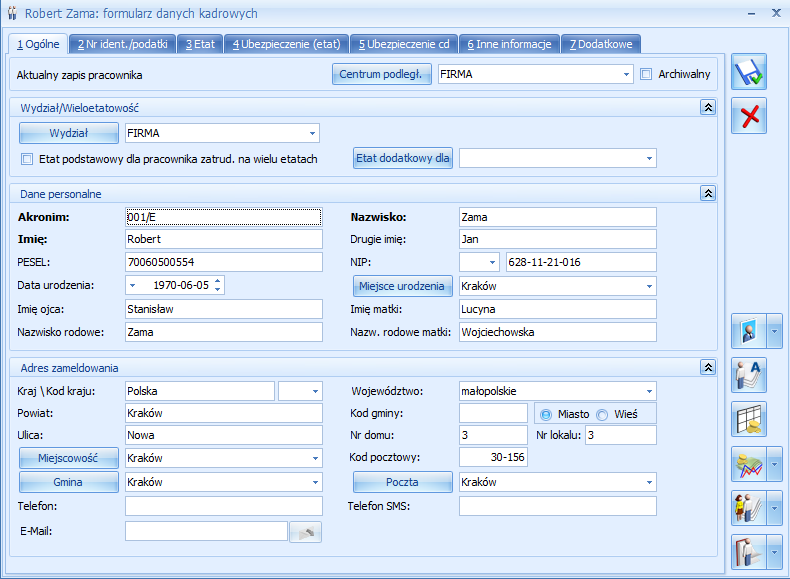Open the Wydział FIRMA dropdown

[312, 134]
